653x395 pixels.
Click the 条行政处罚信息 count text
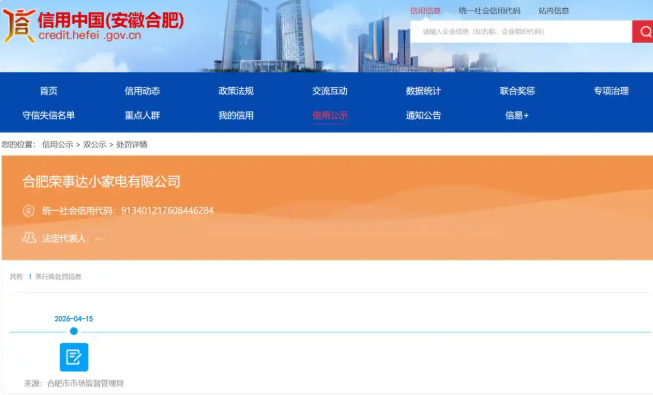pos(58,277)
